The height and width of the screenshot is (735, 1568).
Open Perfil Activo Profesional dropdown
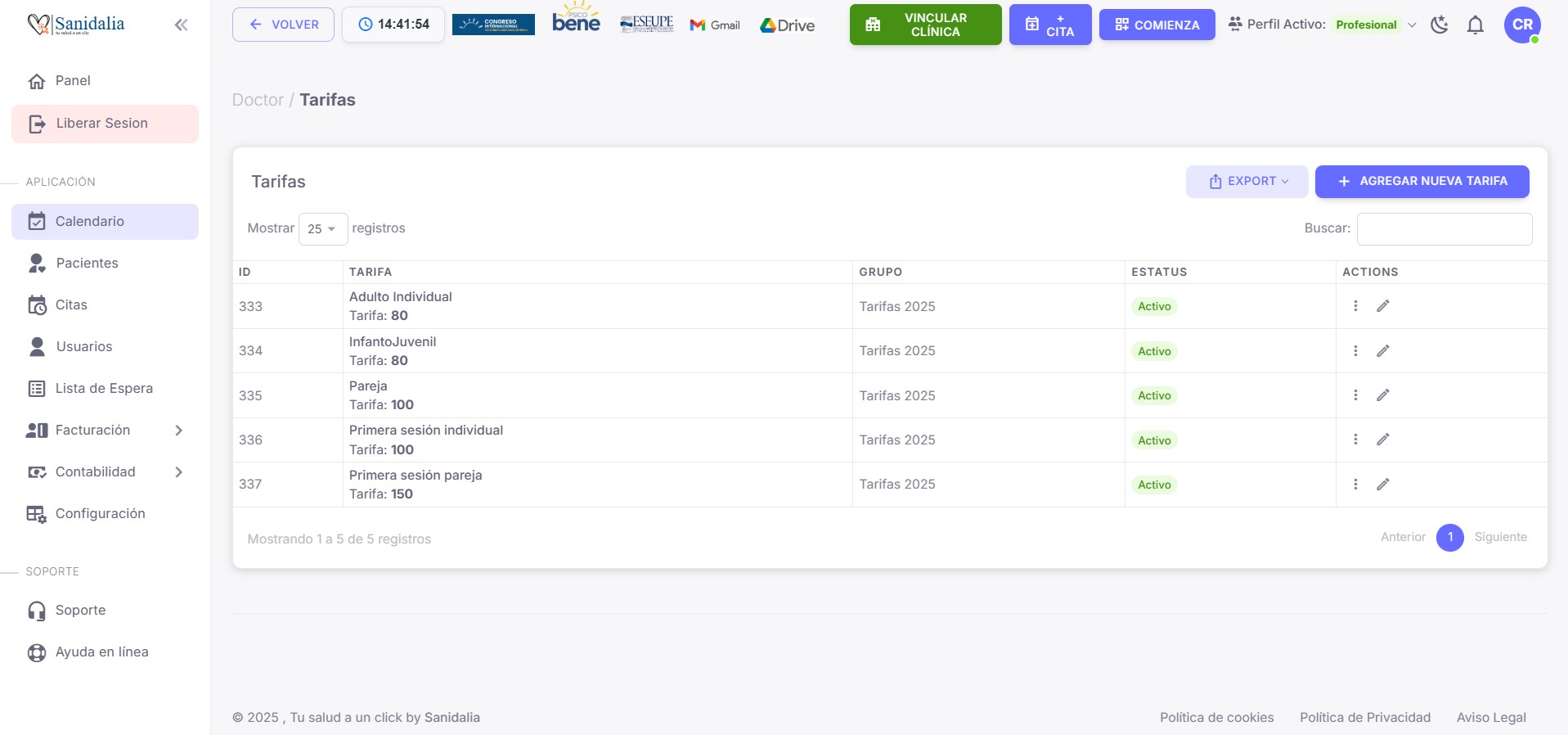coord(1323,25)
